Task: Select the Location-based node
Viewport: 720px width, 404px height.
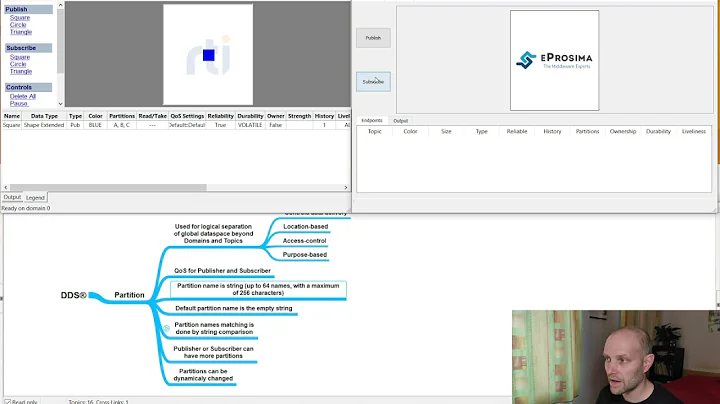Action: click(305, 226)
